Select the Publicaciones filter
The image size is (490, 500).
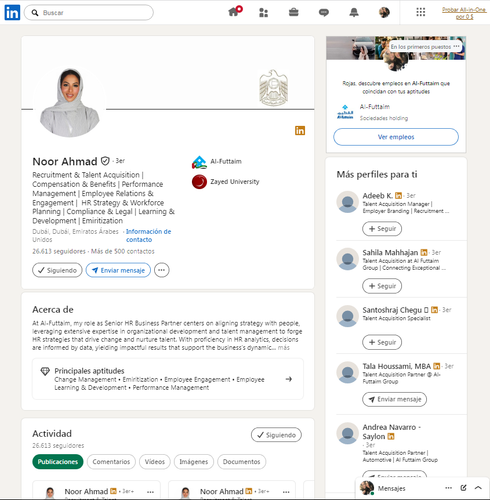click(58, 462)
